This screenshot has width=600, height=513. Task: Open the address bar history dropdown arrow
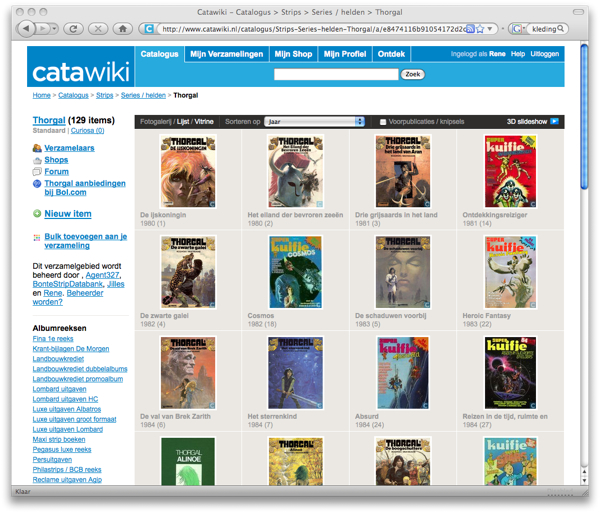tap(490, 29)
